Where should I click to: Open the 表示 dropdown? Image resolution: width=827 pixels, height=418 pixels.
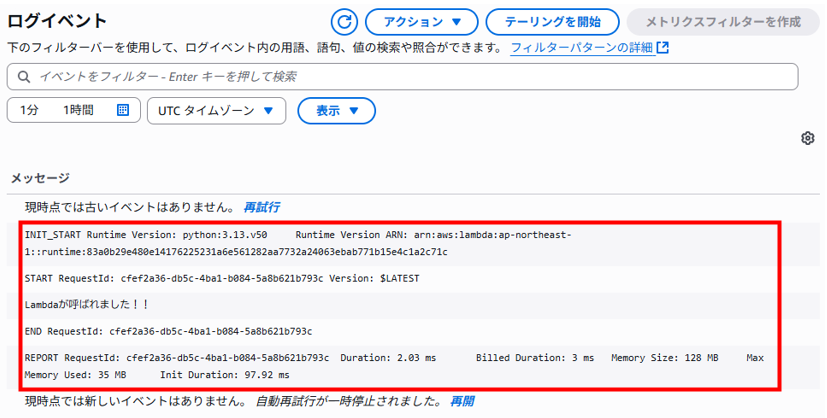point(336,111)
